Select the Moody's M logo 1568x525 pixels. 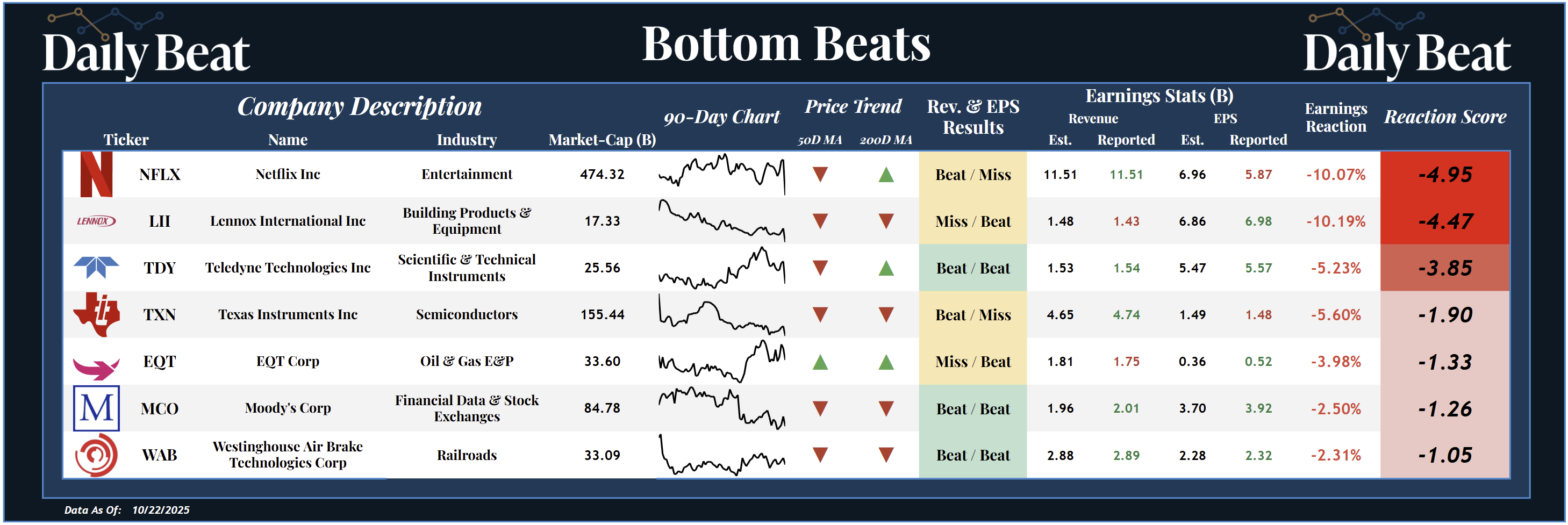coord(96,408)
